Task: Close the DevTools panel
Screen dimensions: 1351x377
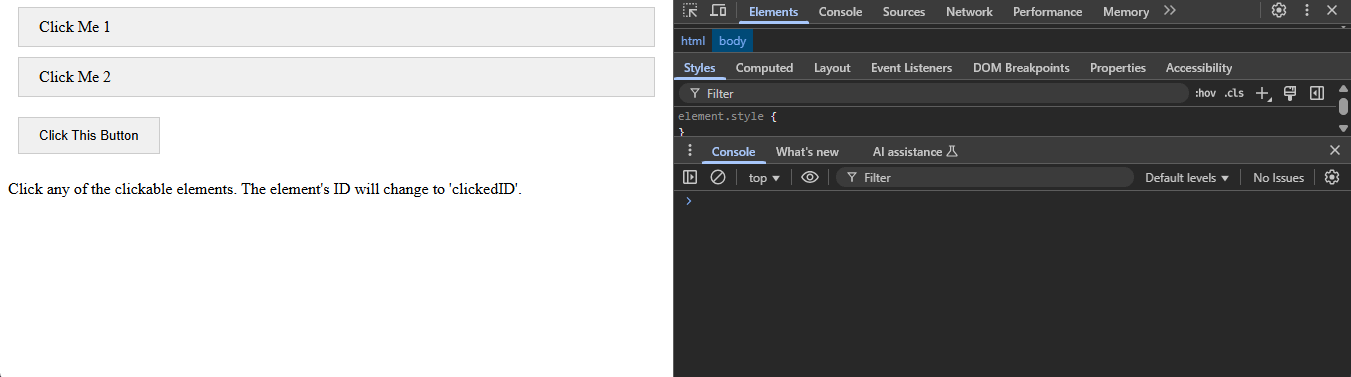Action: tap(1332, 11)
